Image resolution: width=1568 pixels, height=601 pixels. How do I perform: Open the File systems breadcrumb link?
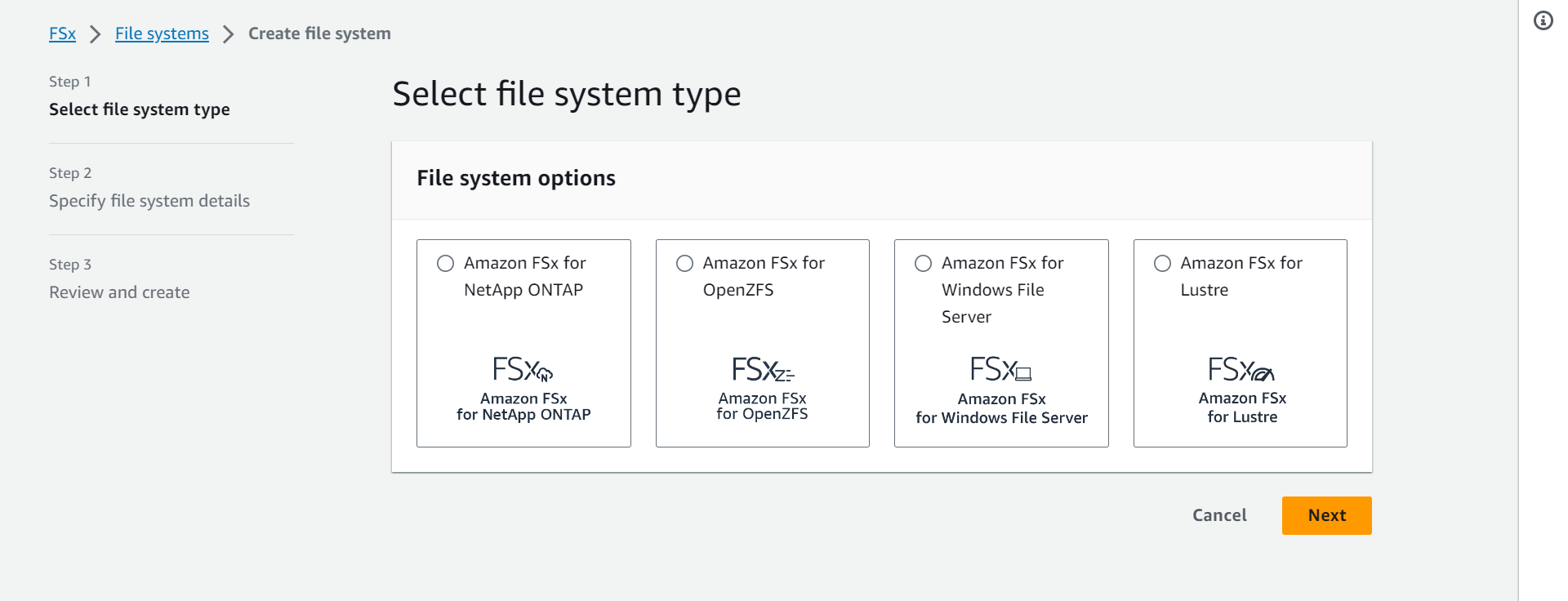[x=162, y=33]
